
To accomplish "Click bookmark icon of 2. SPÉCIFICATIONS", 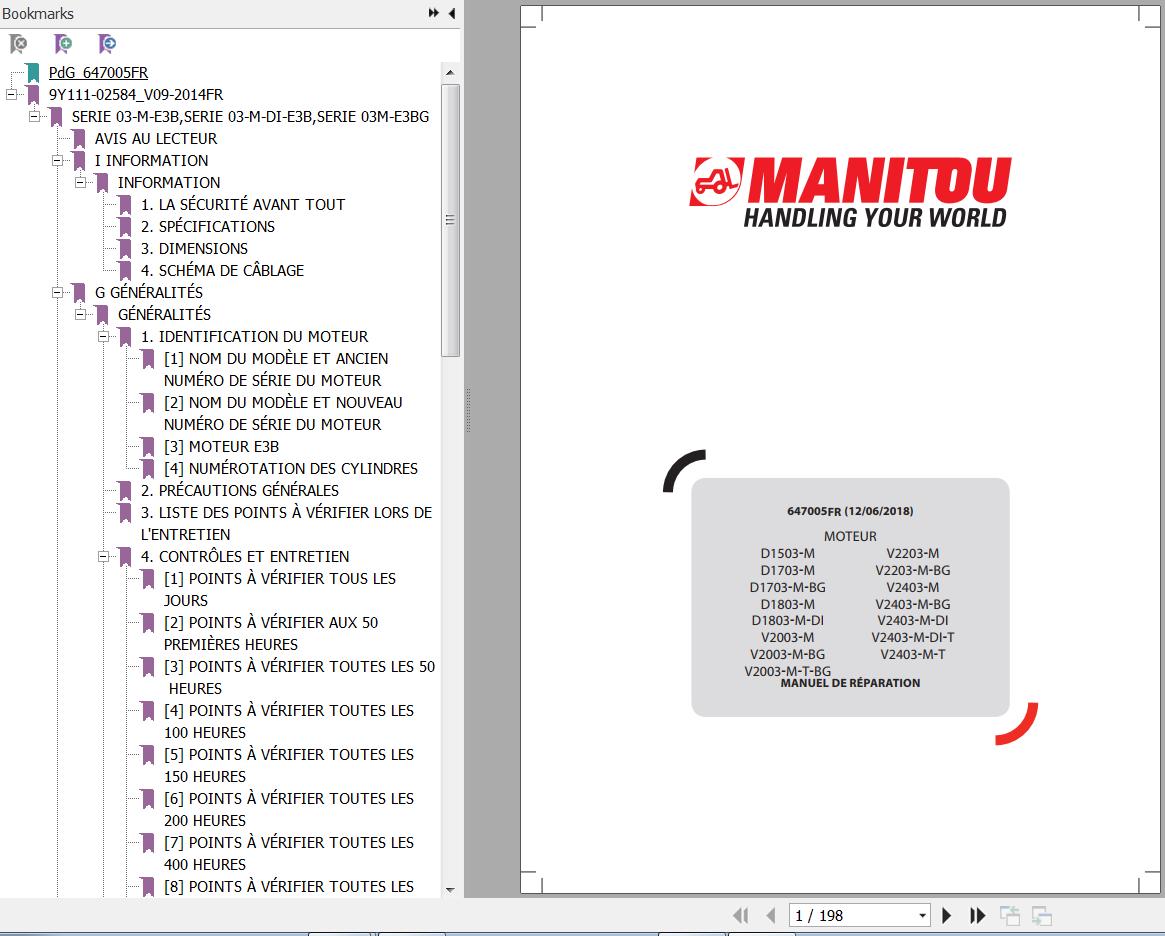I will [x=125, y=227].
